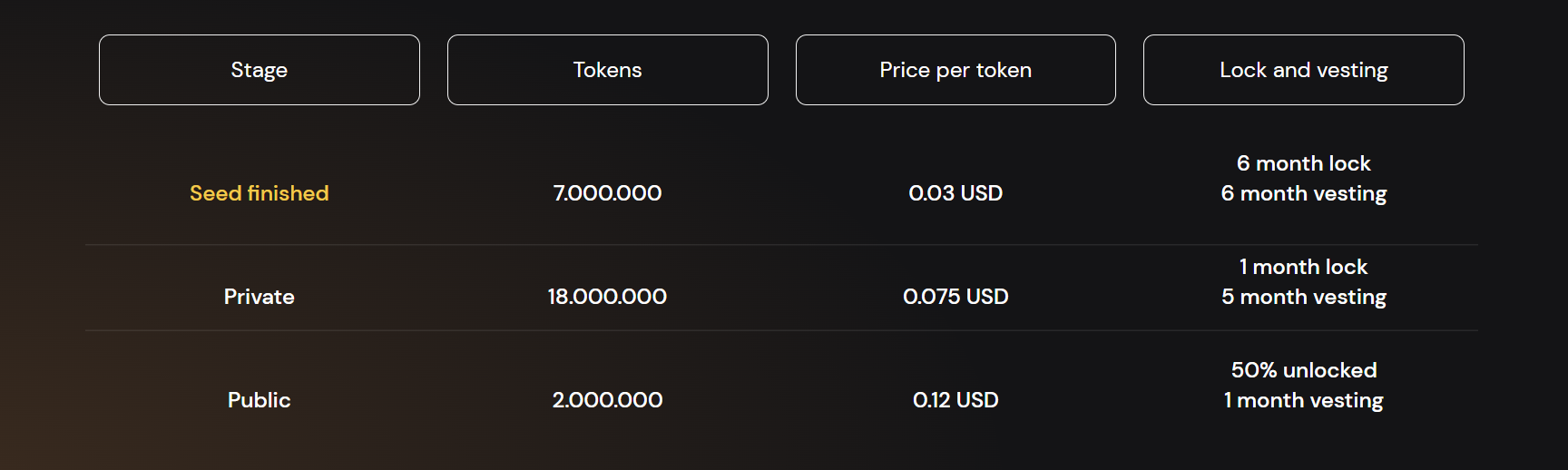The width and height of the screenshot is (1568, 470).
Task: Click the yellow Seed finished label
Action: 260,193
